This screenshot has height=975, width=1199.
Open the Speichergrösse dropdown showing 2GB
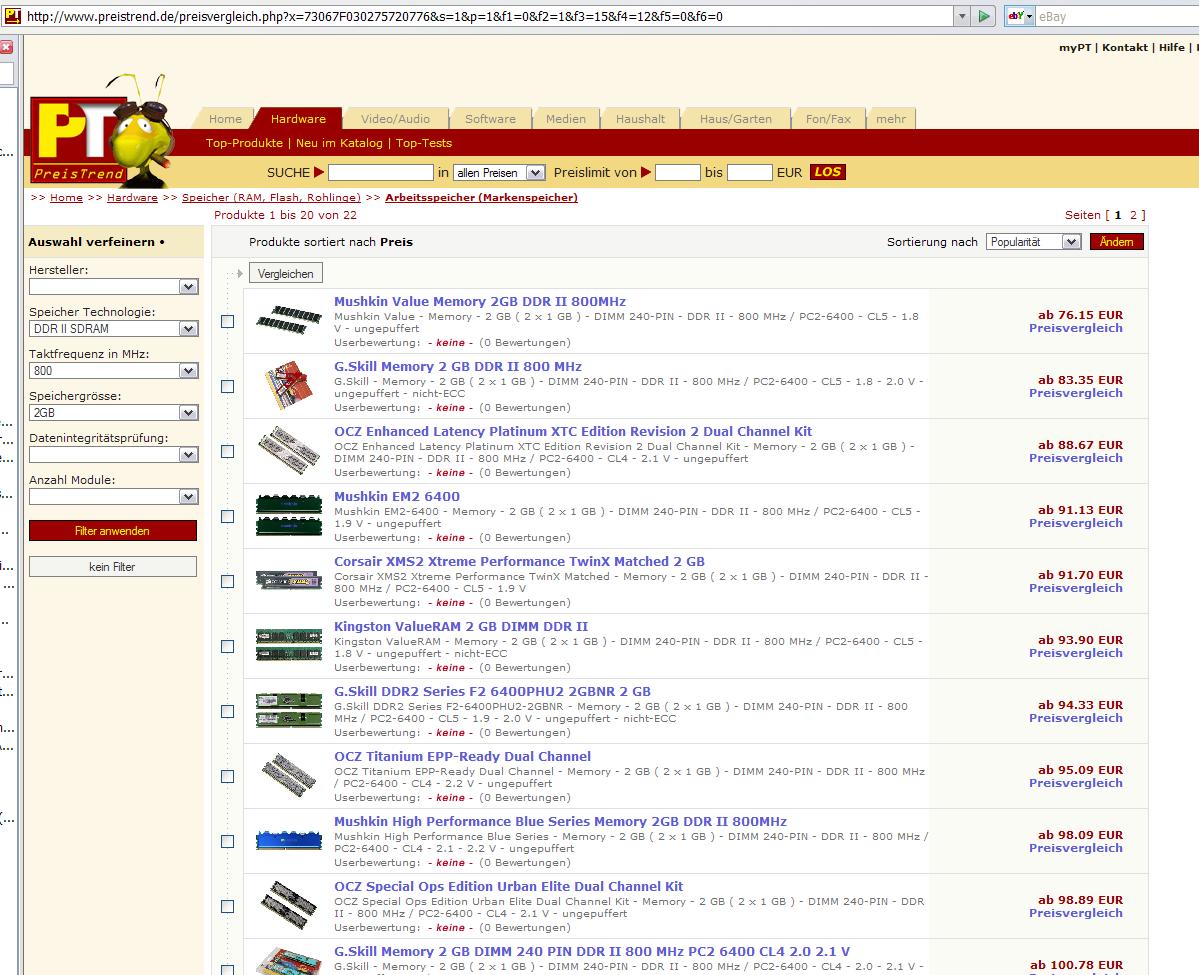[114, 413]
